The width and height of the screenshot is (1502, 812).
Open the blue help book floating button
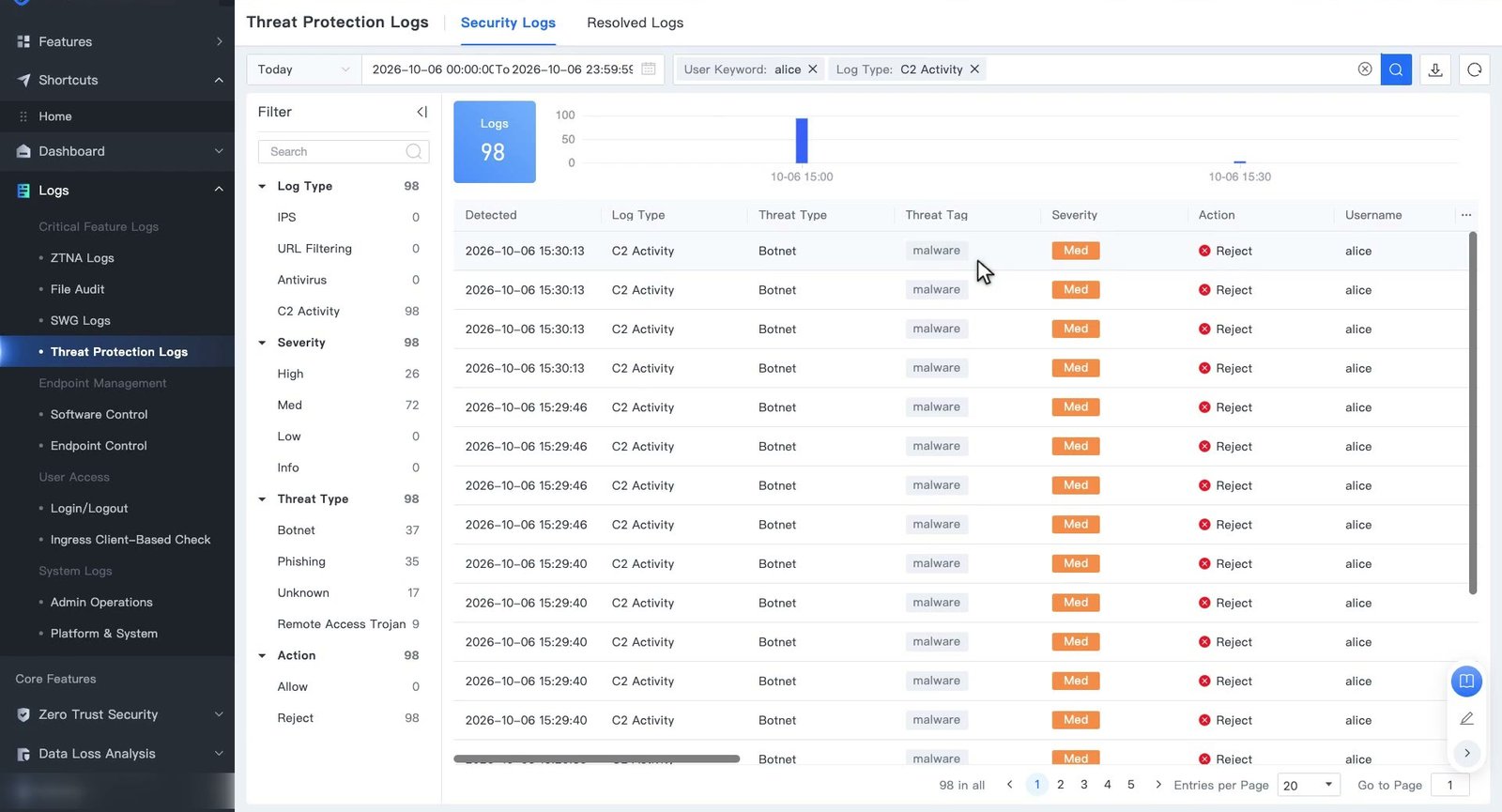click(1466, 681)
